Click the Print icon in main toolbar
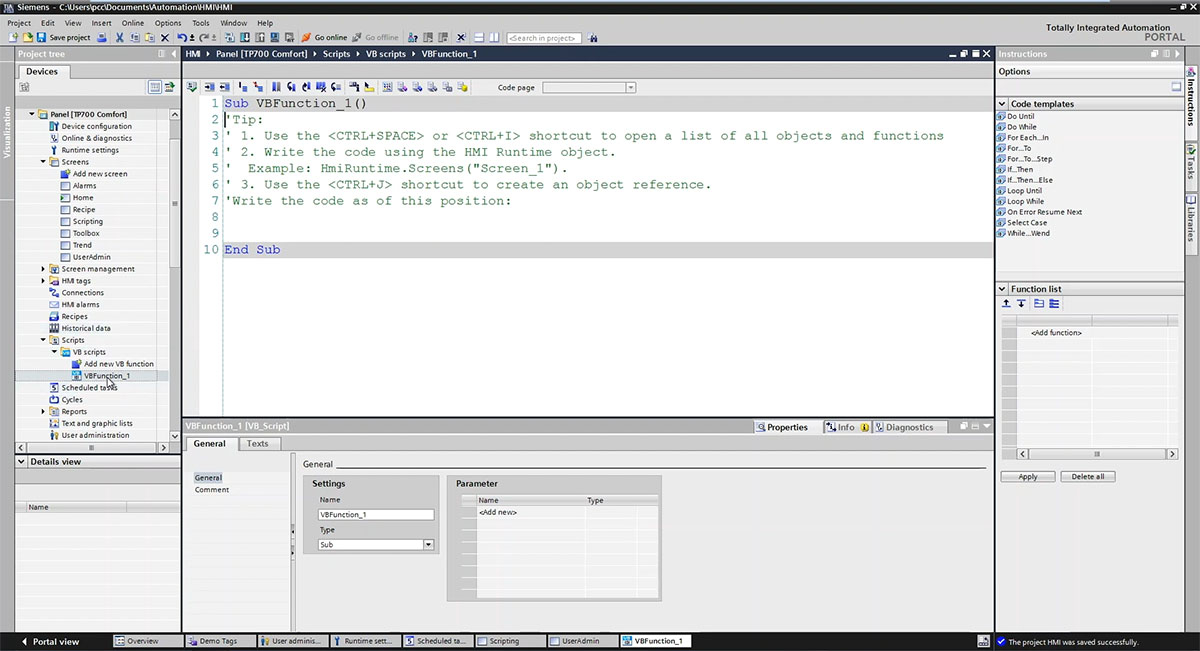1200x651 pixels. [x=102, y=38]
